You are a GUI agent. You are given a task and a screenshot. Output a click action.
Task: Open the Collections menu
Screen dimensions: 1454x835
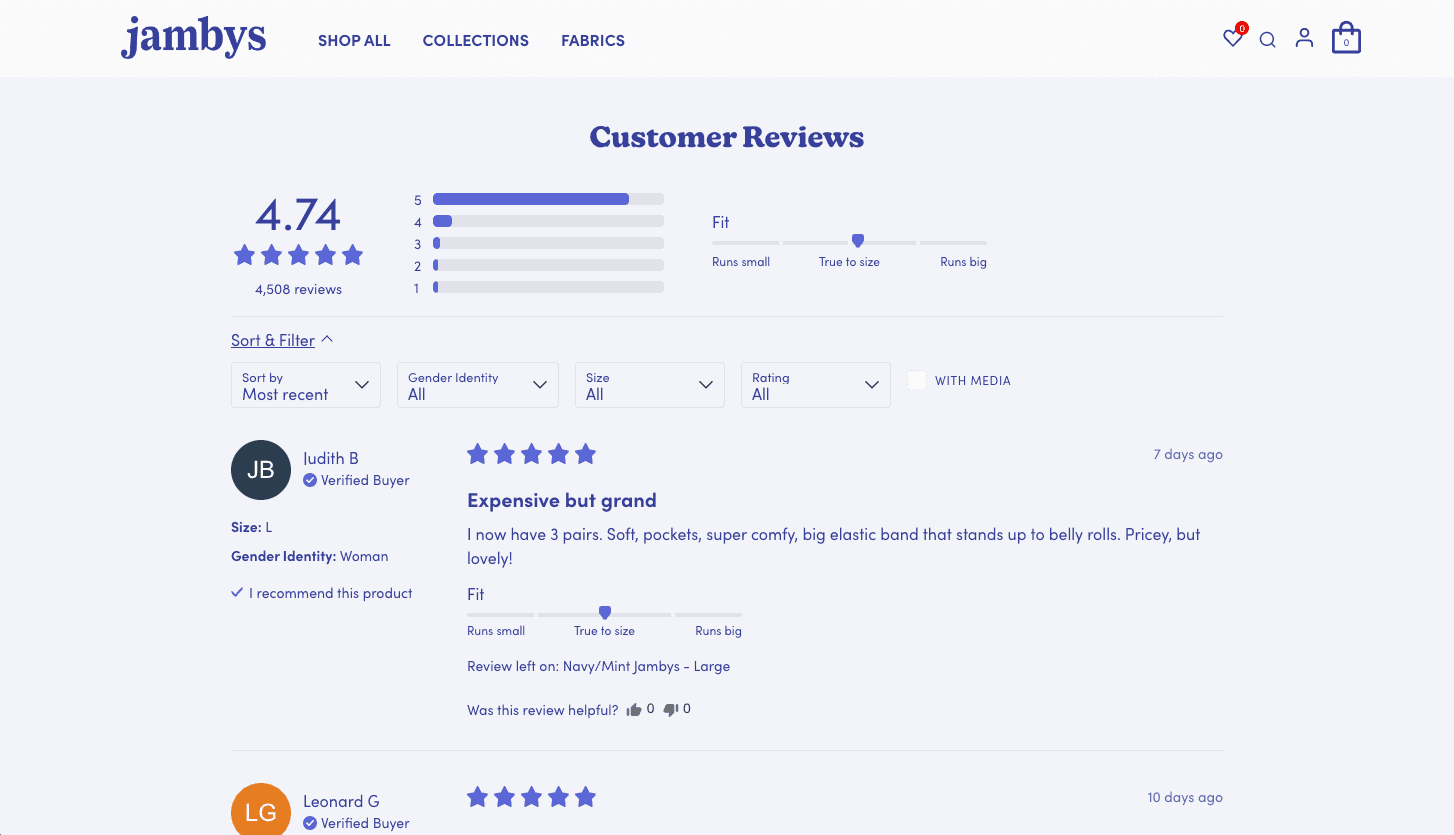click(x=476, y=41)
